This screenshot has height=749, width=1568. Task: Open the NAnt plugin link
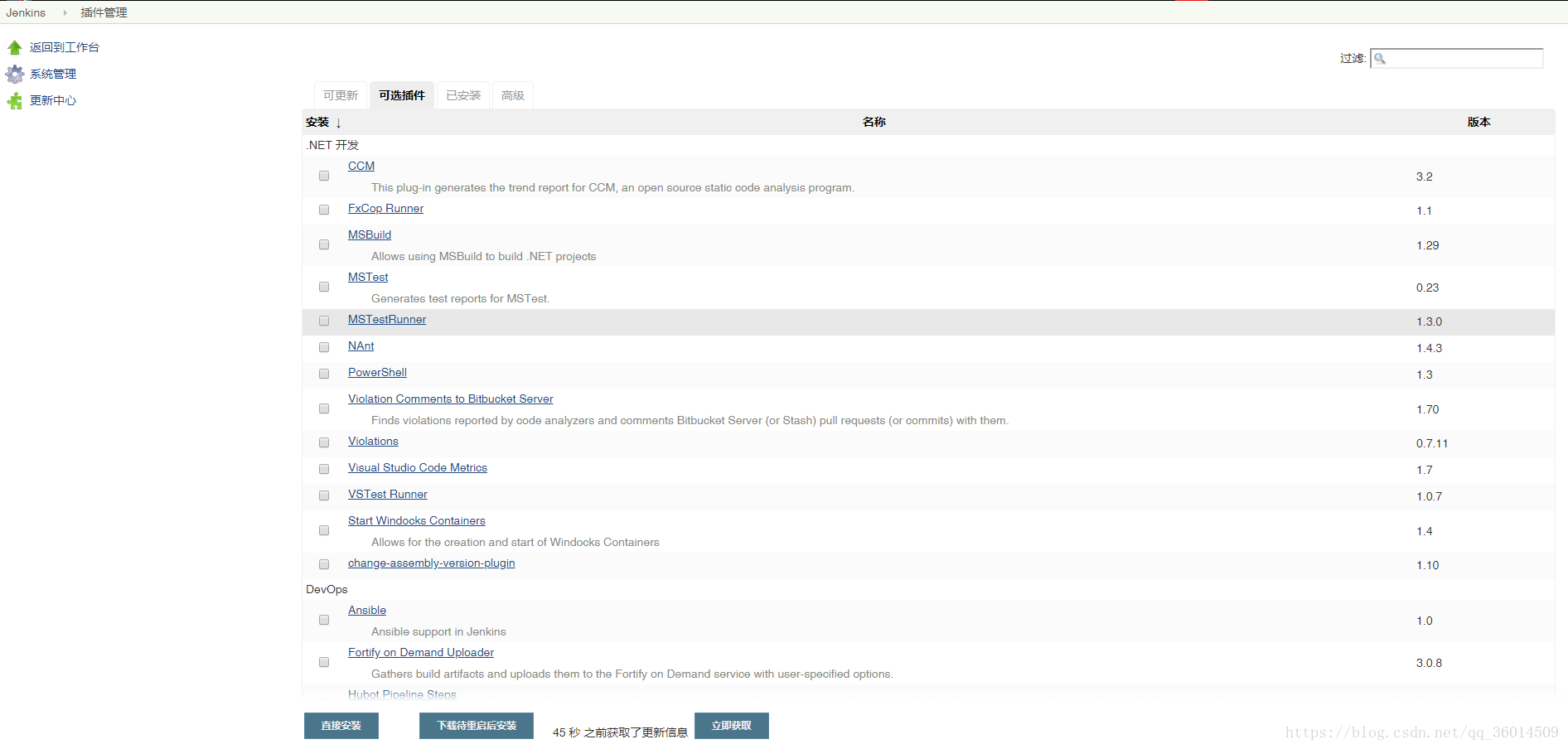[361, 346]
